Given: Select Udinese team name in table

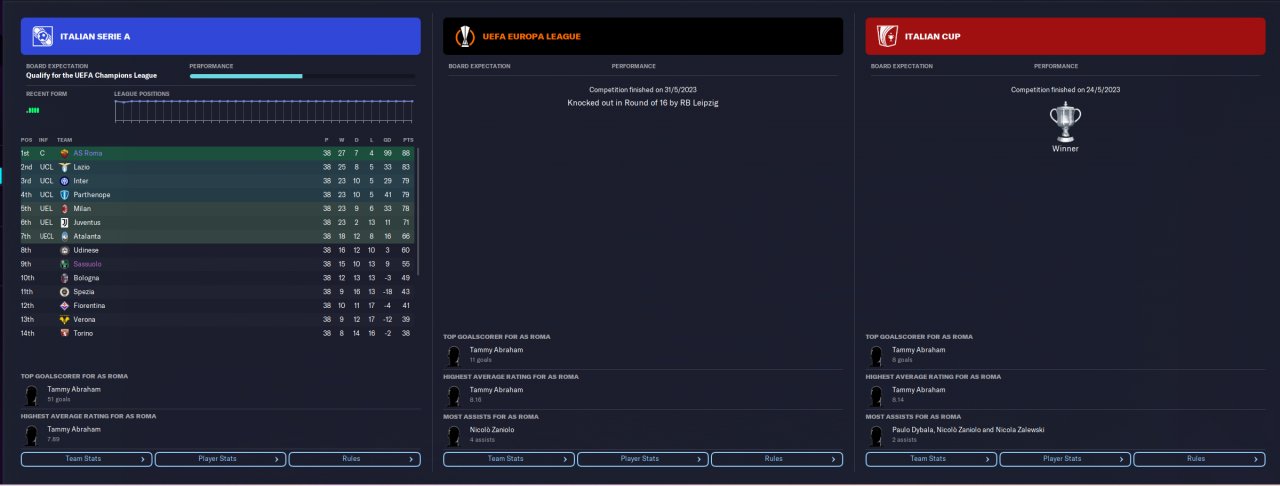Looking at the screenshot, I should pos(87,250).
